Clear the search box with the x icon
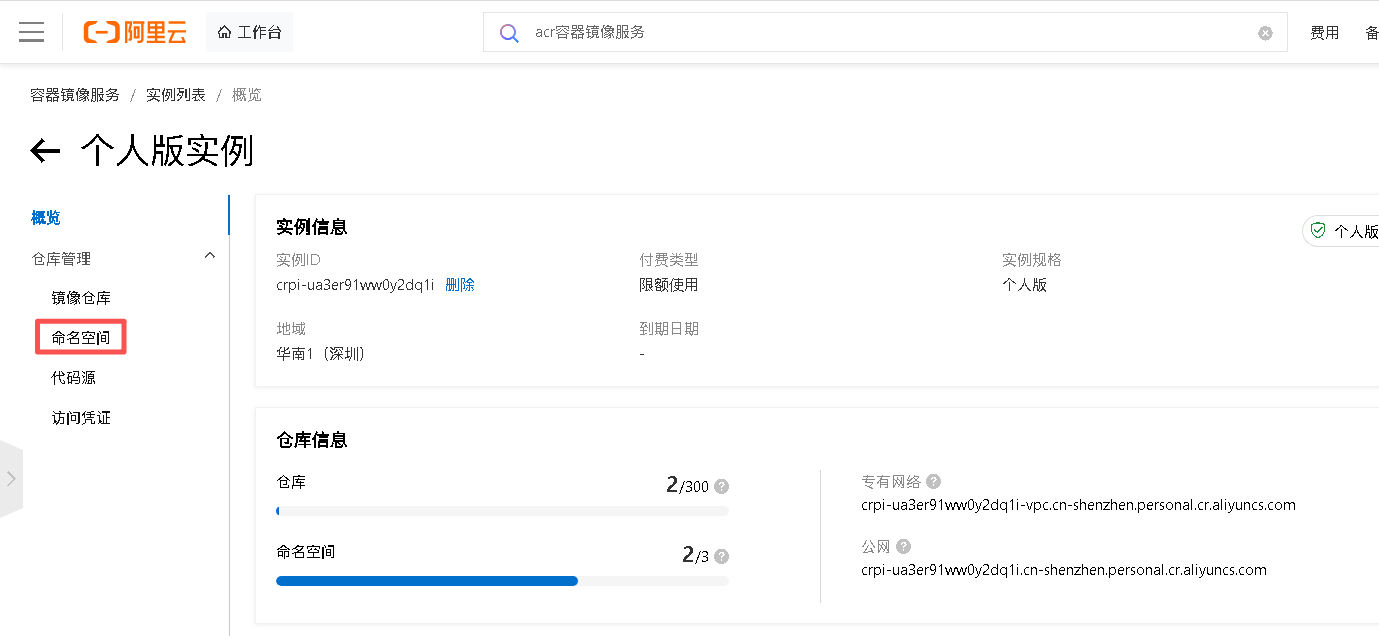The image size is (1379, 636). point(1263,32)
